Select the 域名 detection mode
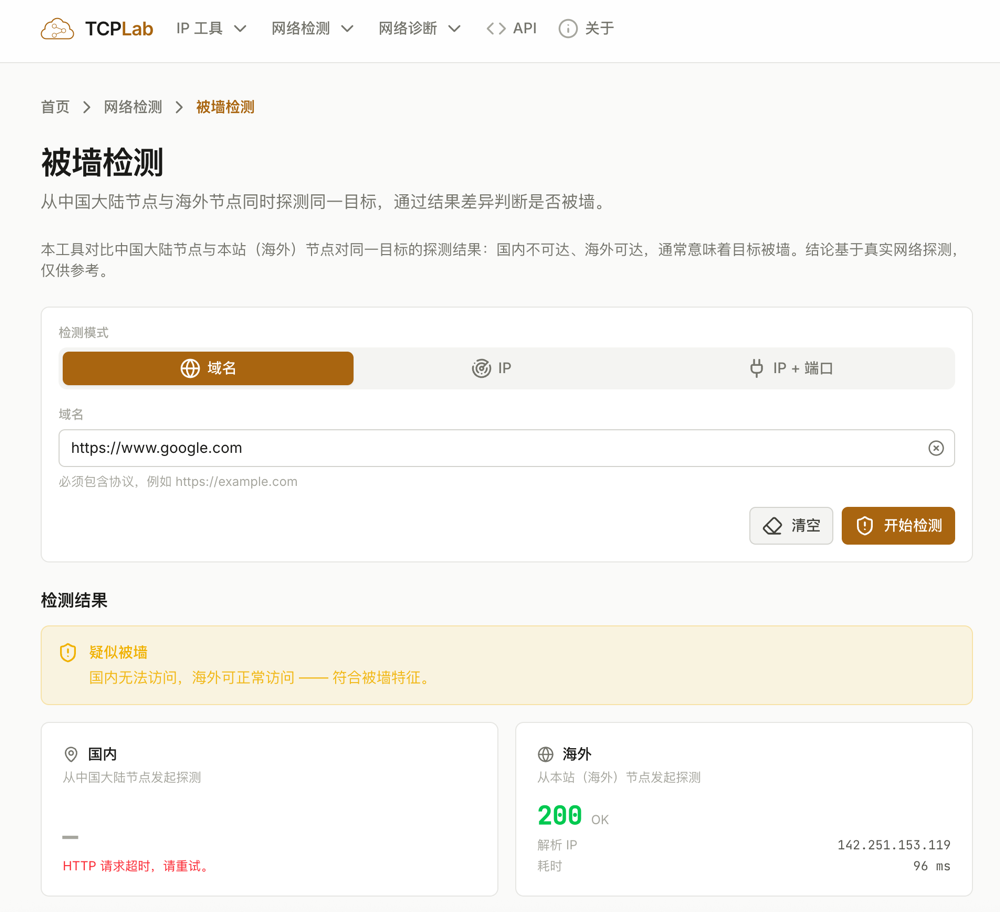Viewport: 1000px width, 912px height. [x=208, y=368]
